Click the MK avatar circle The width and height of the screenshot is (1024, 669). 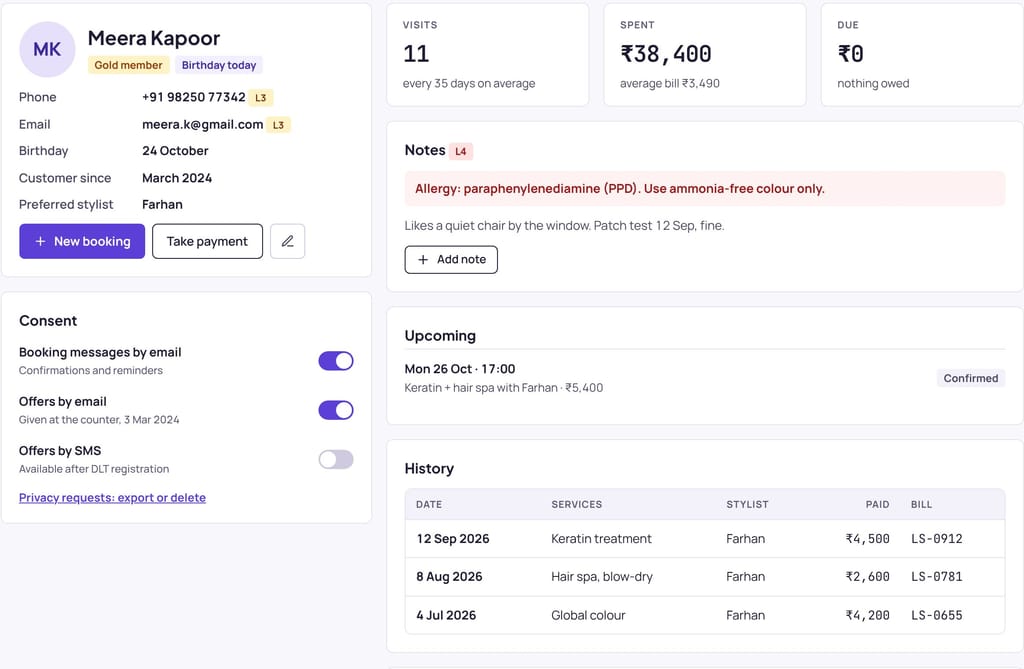(47, 49)
